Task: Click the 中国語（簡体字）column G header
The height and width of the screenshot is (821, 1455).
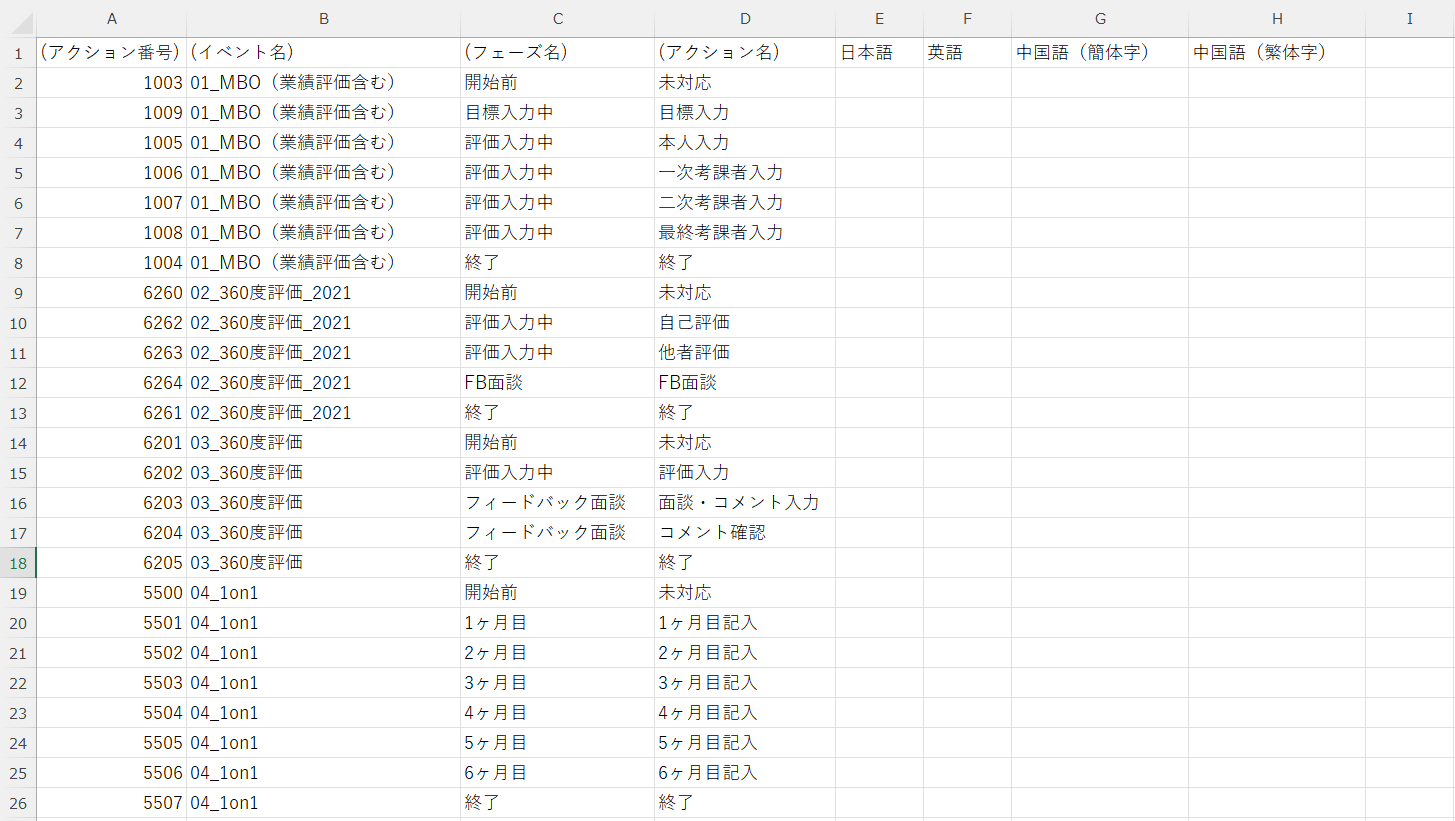Action: [x=1100, y=18]
